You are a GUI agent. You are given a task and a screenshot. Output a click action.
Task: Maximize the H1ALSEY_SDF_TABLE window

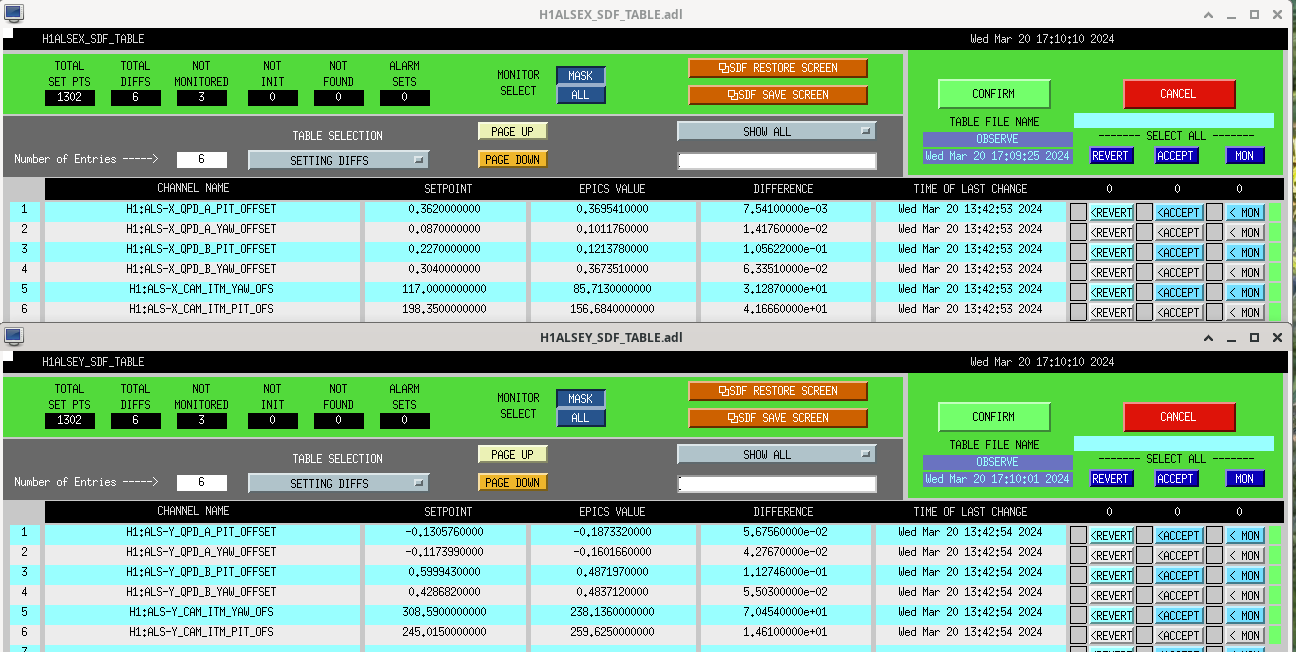coord(1254,338)
